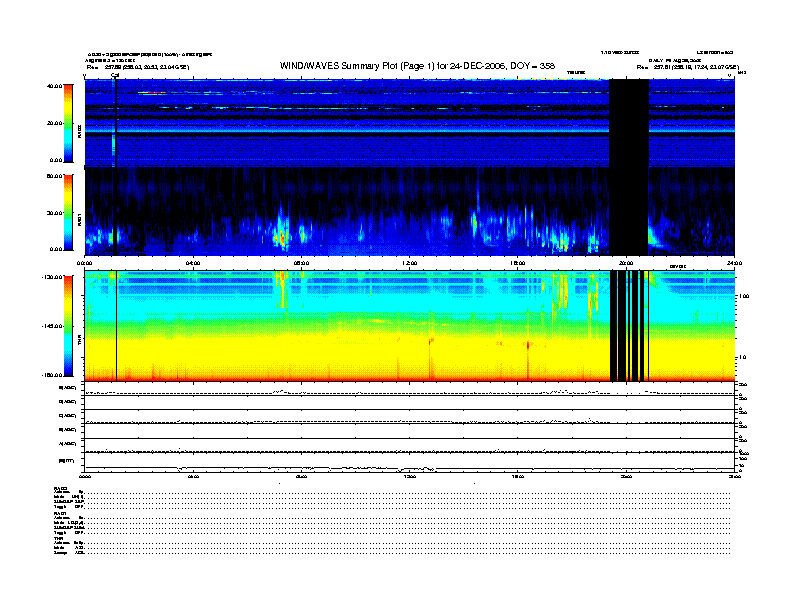Click the 20:00 tick on the bottom time axis
792x612 pixels.
(626, 476)
